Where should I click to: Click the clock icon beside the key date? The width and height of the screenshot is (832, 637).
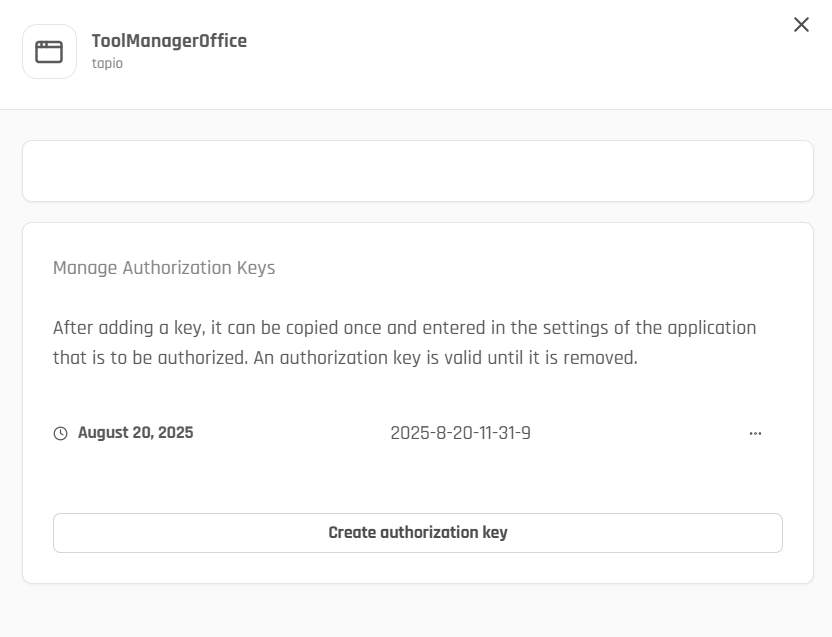click(61, 434)
